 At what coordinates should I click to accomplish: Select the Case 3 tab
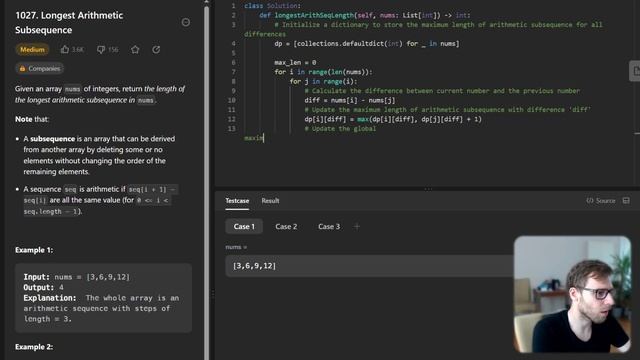point(329,227)
